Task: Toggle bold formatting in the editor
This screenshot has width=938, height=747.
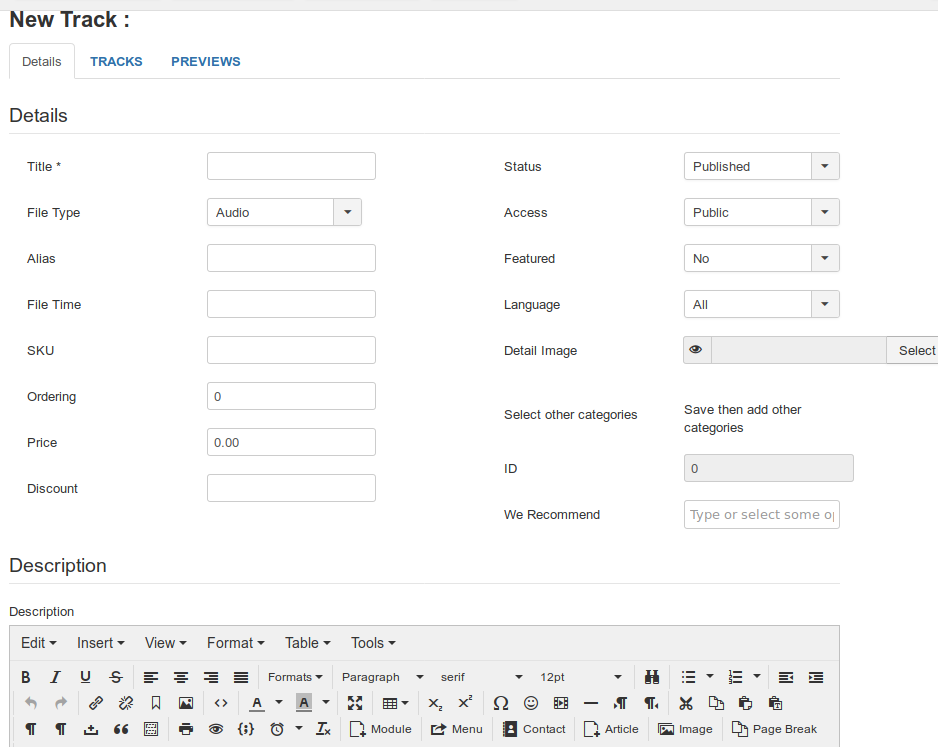Action: 25,677
